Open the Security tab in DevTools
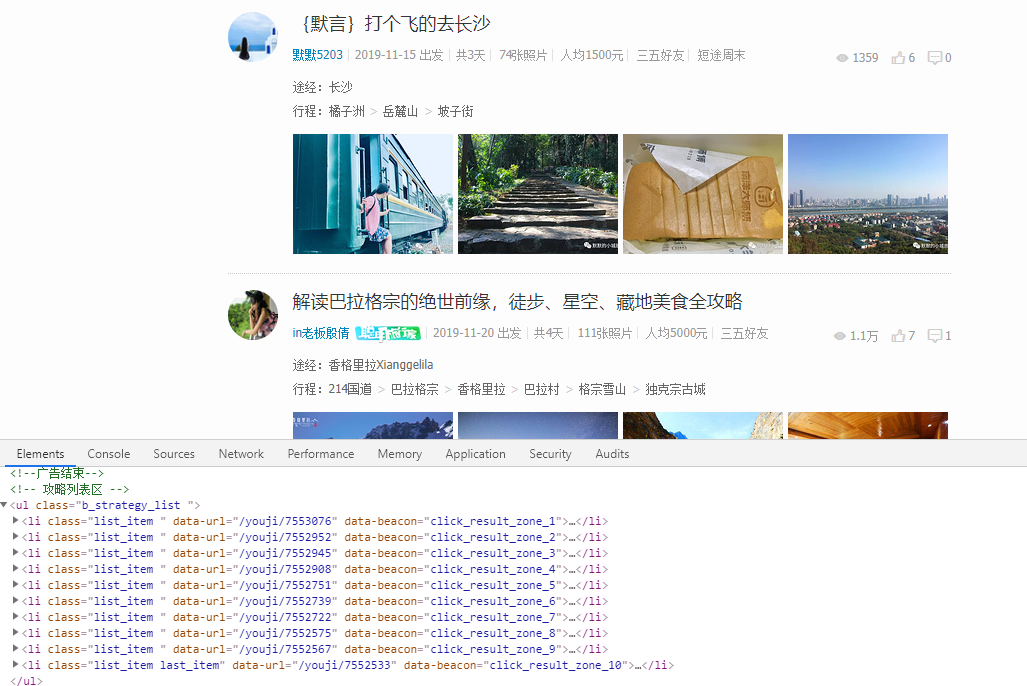The image size is (1027, 686). [x=550, y=454]
